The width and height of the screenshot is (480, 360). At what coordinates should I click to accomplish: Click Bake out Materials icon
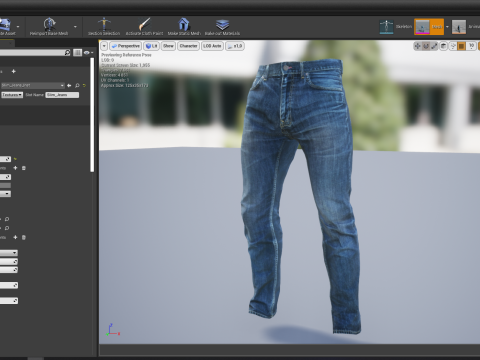pyautogui.click(x=222, y=24)
